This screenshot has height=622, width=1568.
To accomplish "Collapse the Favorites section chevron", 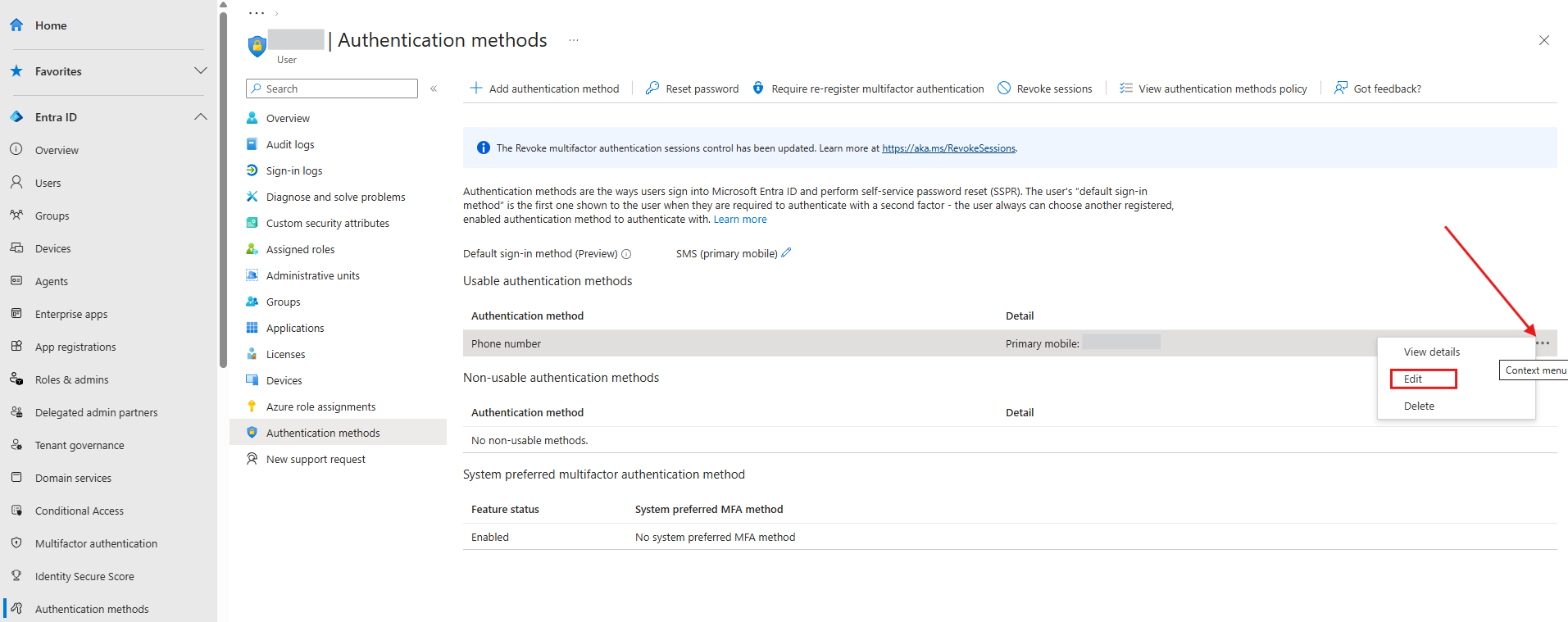I will 200,71.
